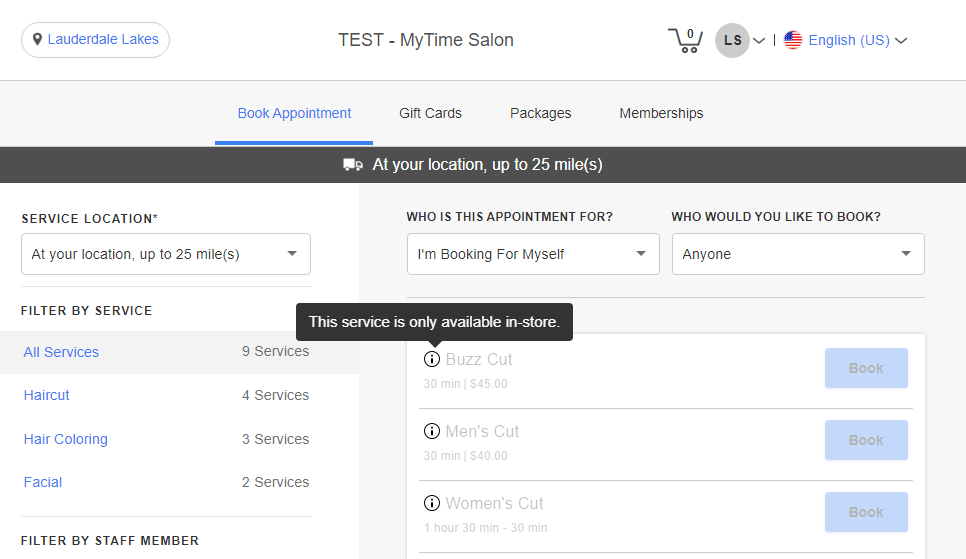Click the TEST - MyTime Salon title

tap(426, 40)
